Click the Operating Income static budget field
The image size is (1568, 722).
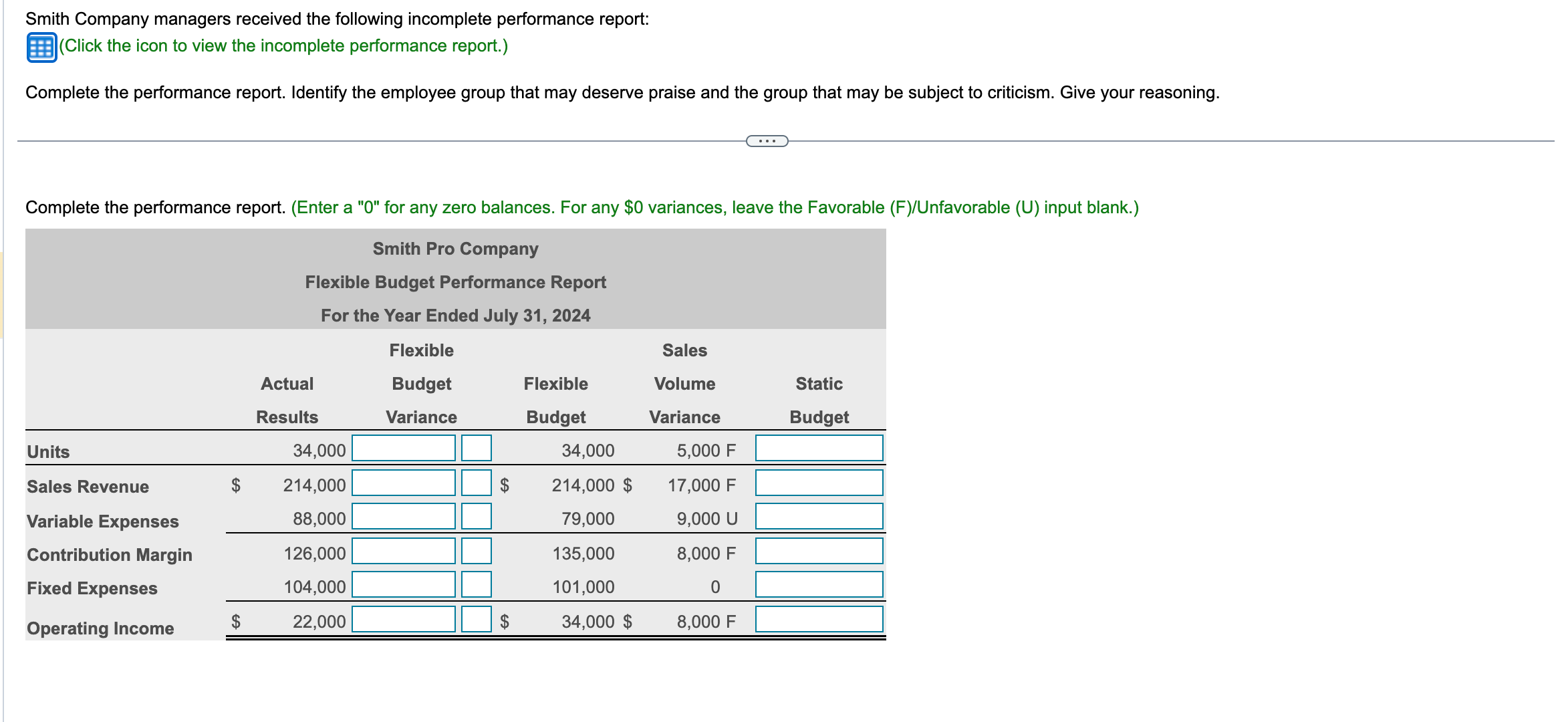point(819,620)
